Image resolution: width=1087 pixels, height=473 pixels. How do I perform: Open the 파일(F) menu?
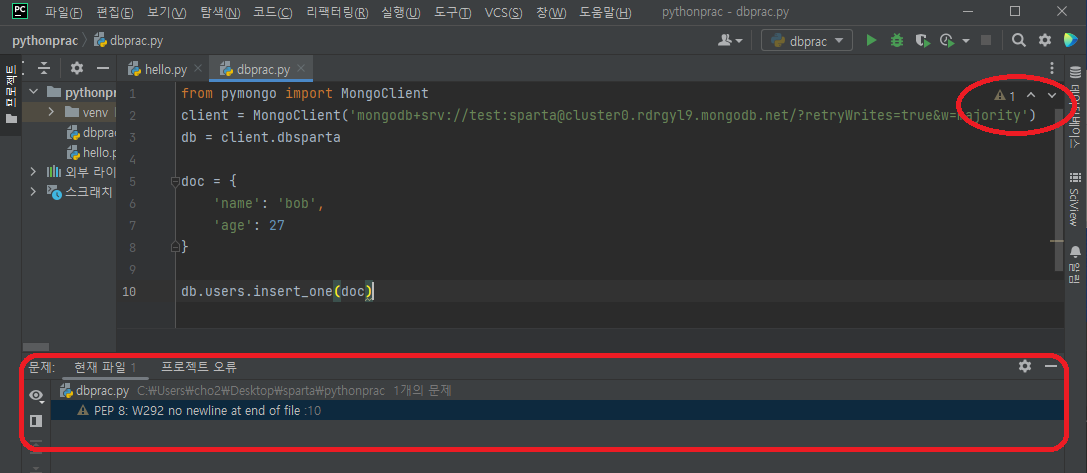63,12
